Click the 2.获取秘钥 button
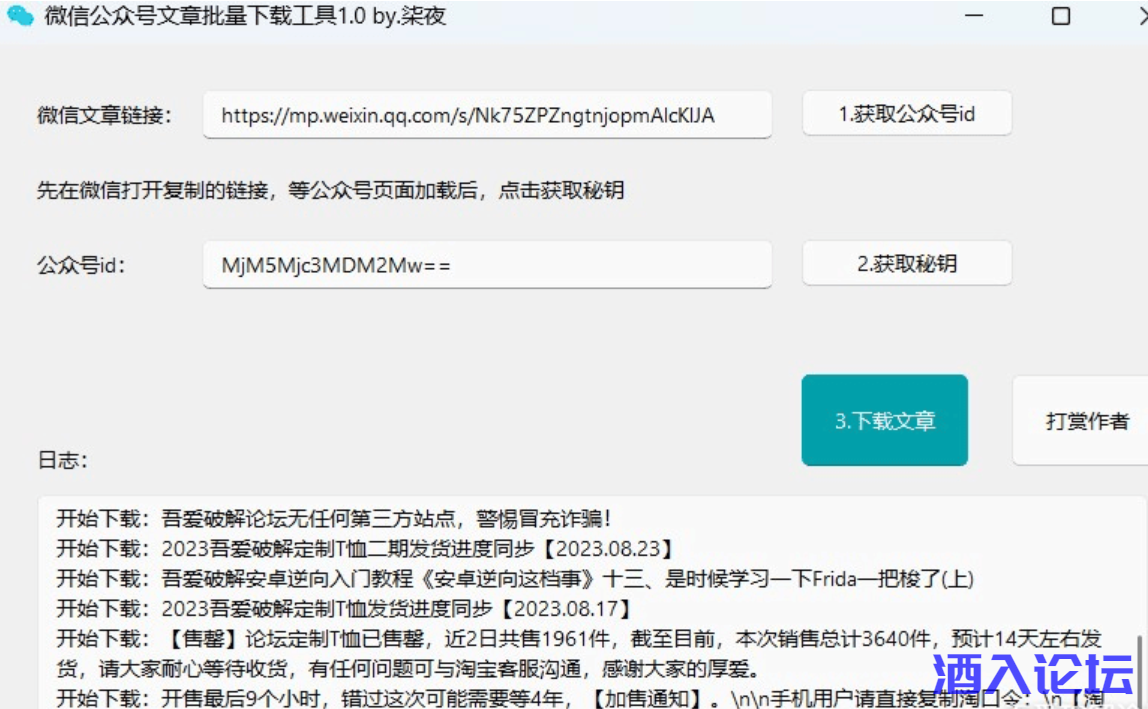 pos(907,263)
